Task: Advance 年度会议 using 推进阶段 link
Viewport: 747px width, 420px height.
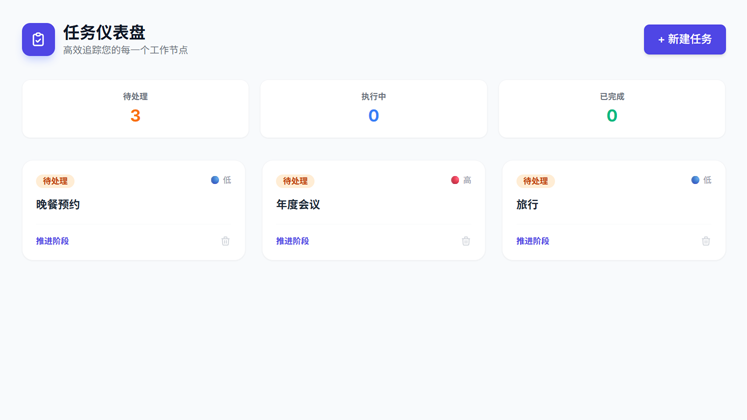Action: tap(293, 241)
